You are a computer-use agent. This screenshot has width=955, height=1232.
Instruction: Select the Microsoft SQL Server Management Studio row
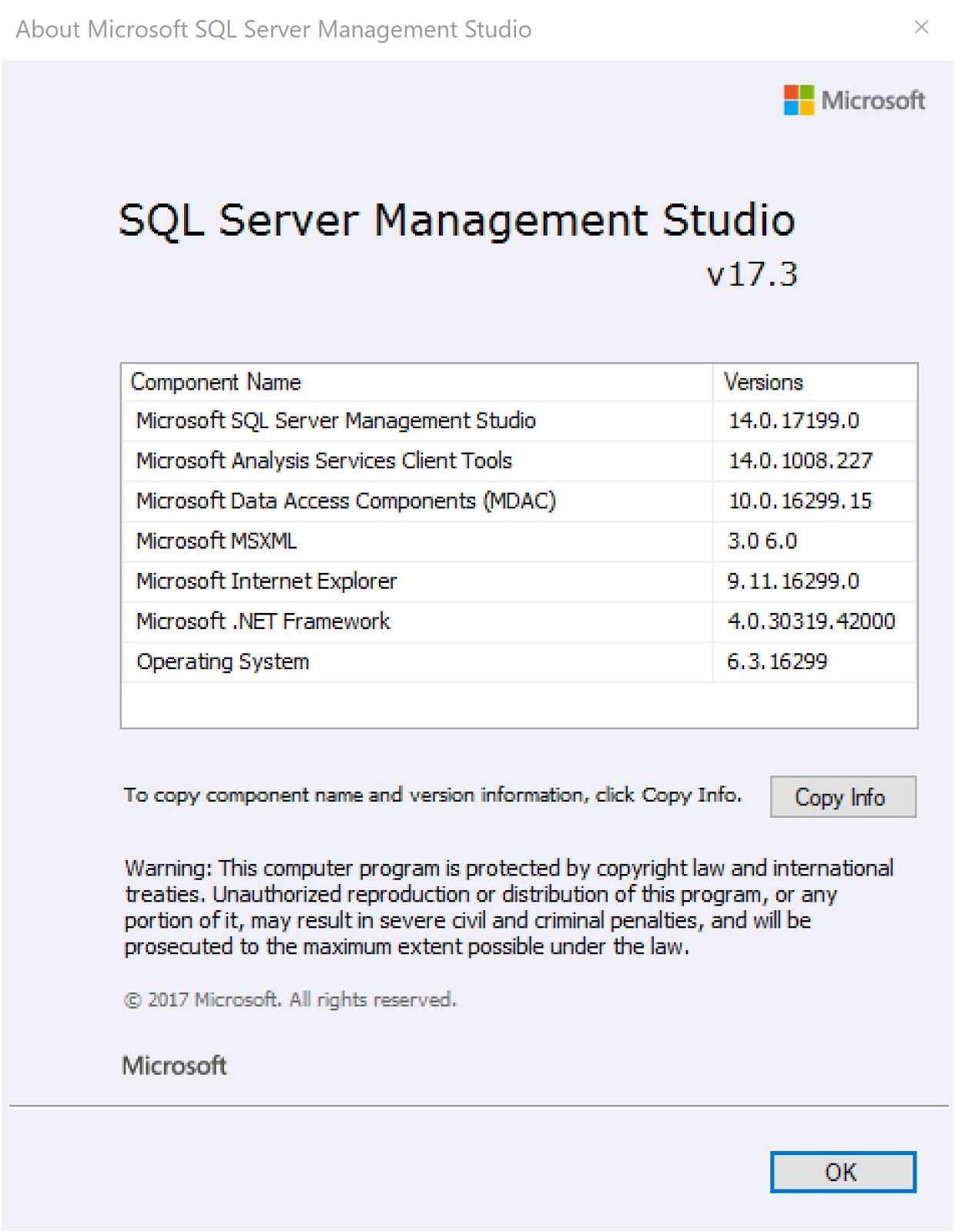pos(336,420)
